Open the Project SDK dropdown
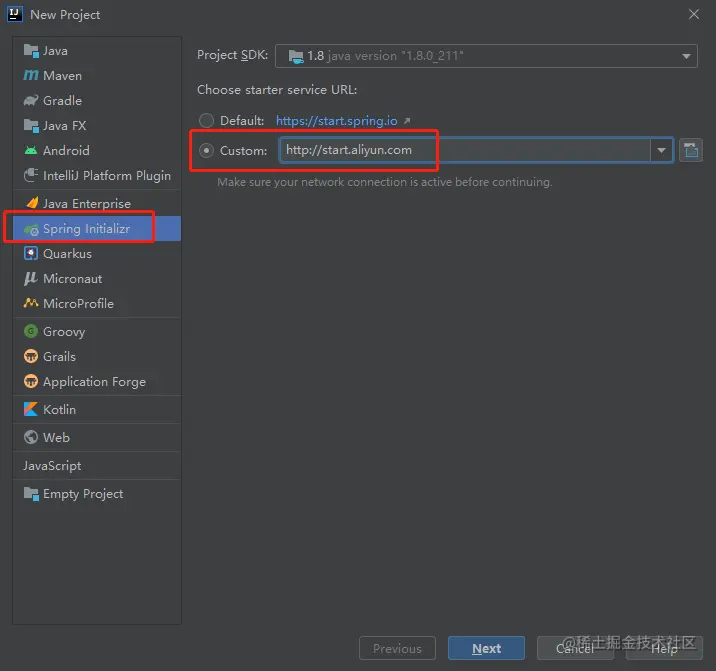716x671 pixels. coord(486,56)
